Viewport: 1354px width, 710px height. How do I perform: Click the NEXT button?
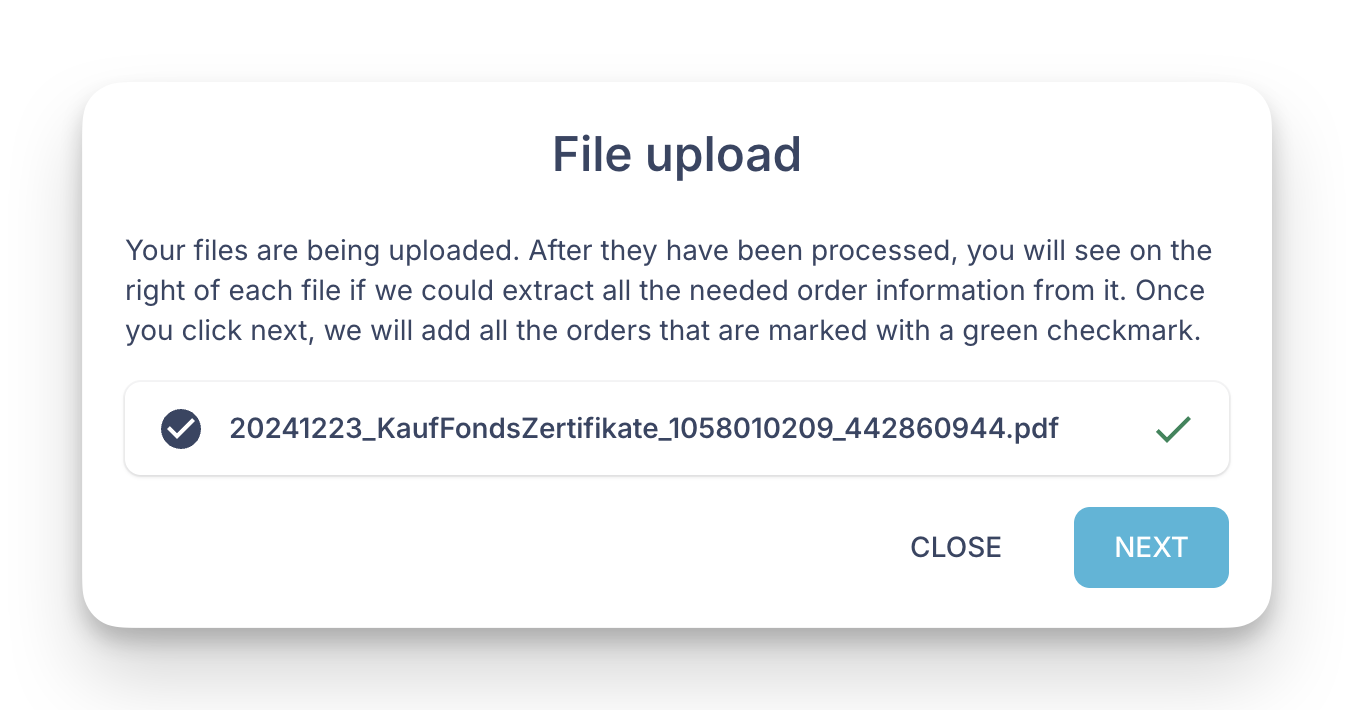[1151, 547]
